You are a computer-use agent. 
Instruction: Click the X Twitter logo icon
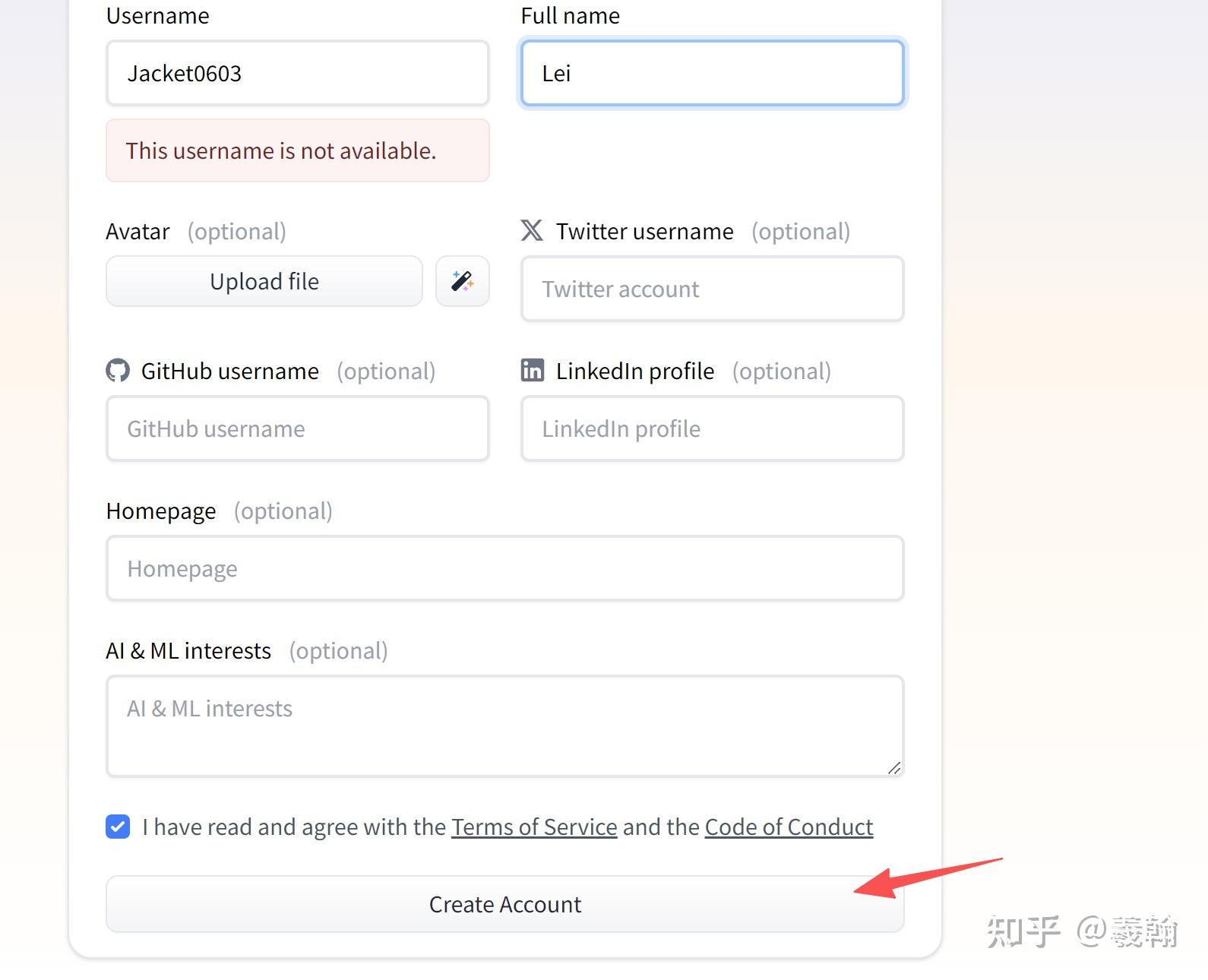click(532, 230)
